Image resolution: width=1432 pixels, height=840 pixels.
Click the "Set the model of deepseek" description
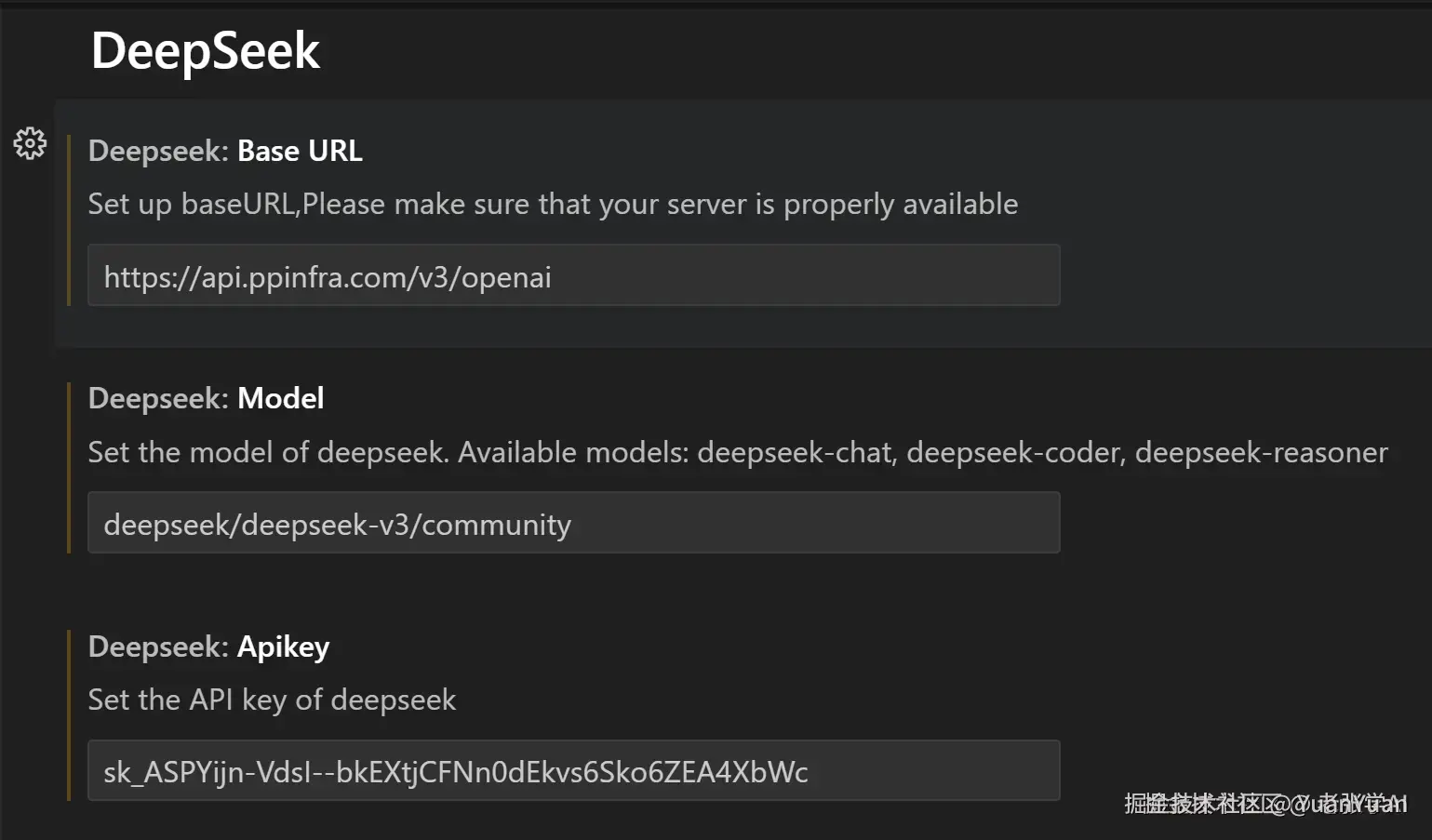click(268, 452)
